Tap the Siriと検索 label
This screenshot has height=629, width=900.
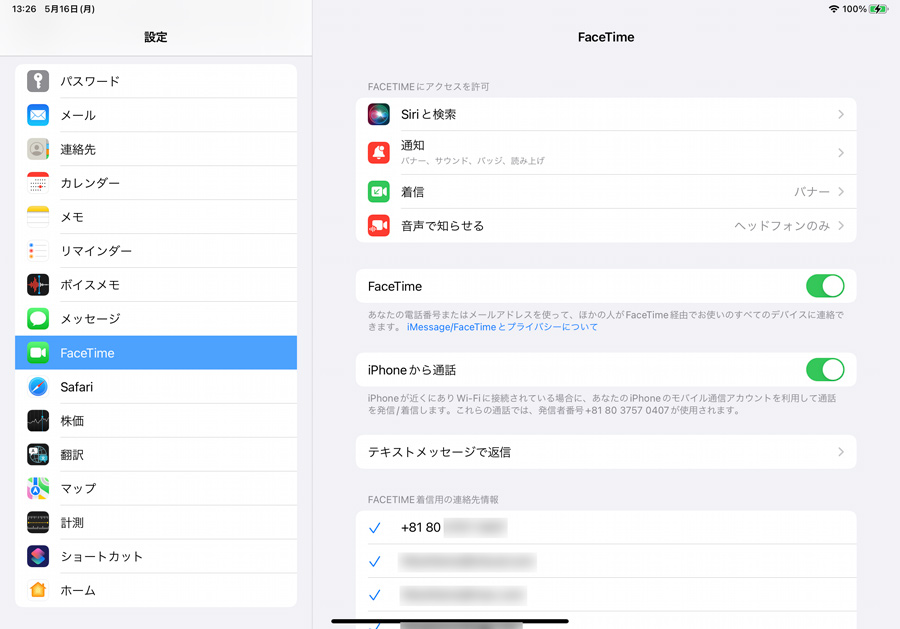(x=428, y=114)
